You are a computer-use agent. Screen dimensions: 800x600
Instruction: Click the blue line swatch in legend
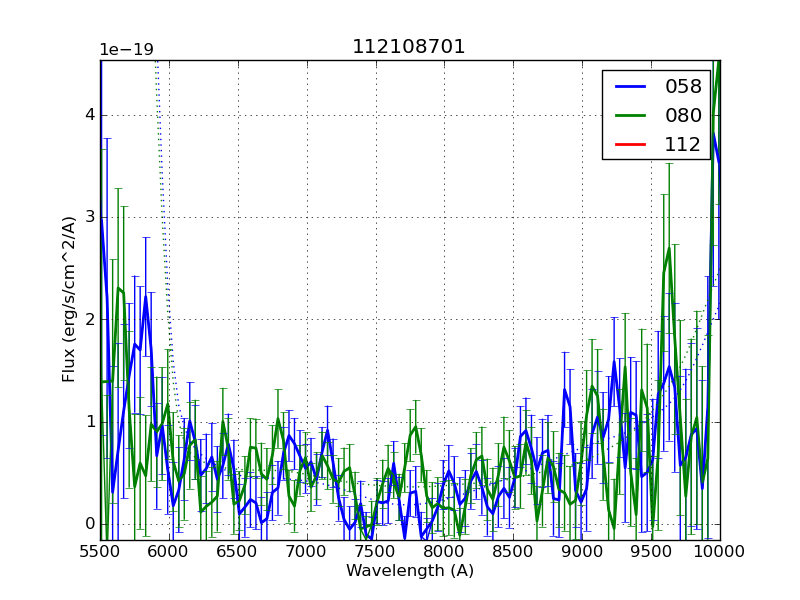[x=630, y=87]
